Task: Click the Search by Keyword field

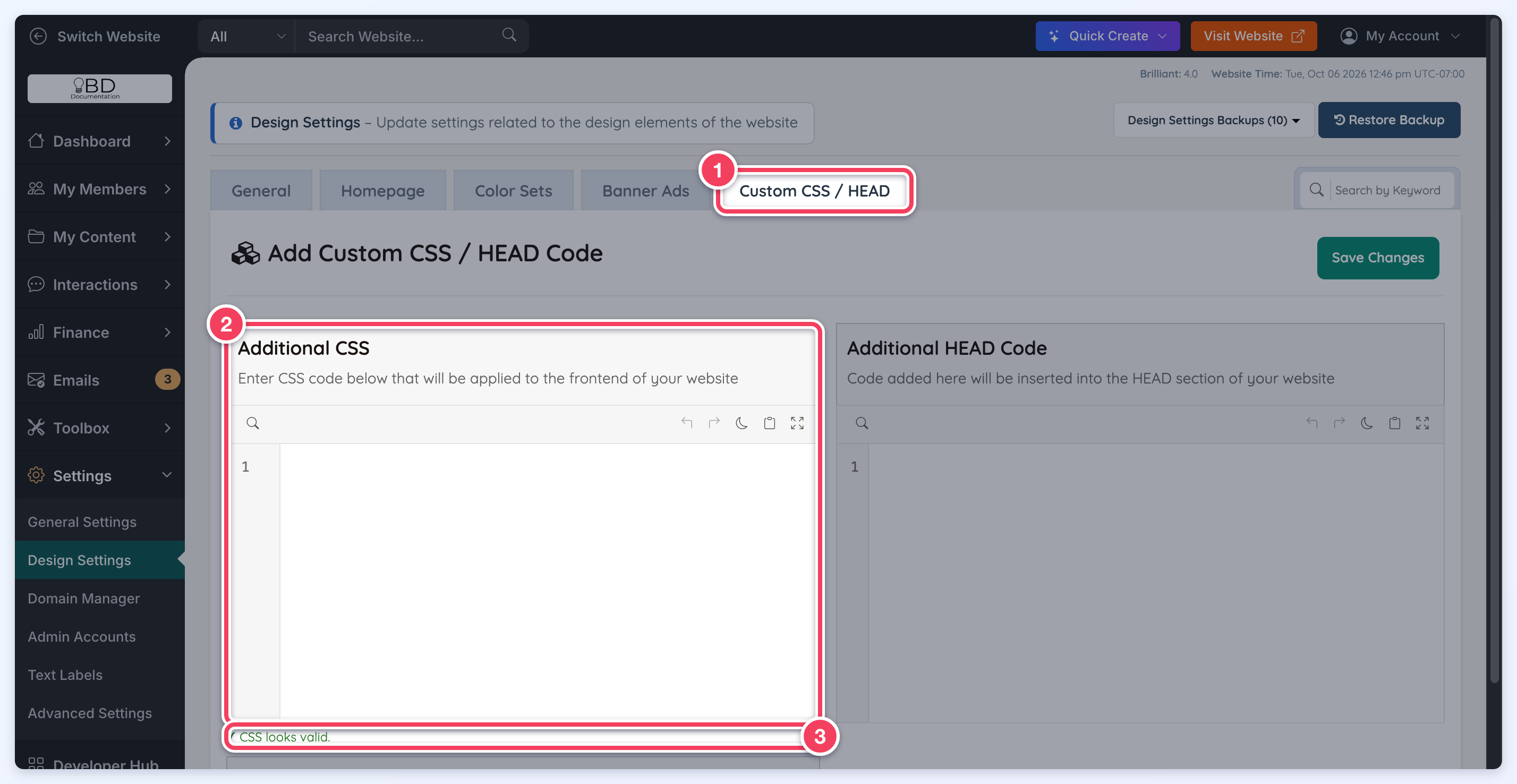Action: [x=1388, y=190]
